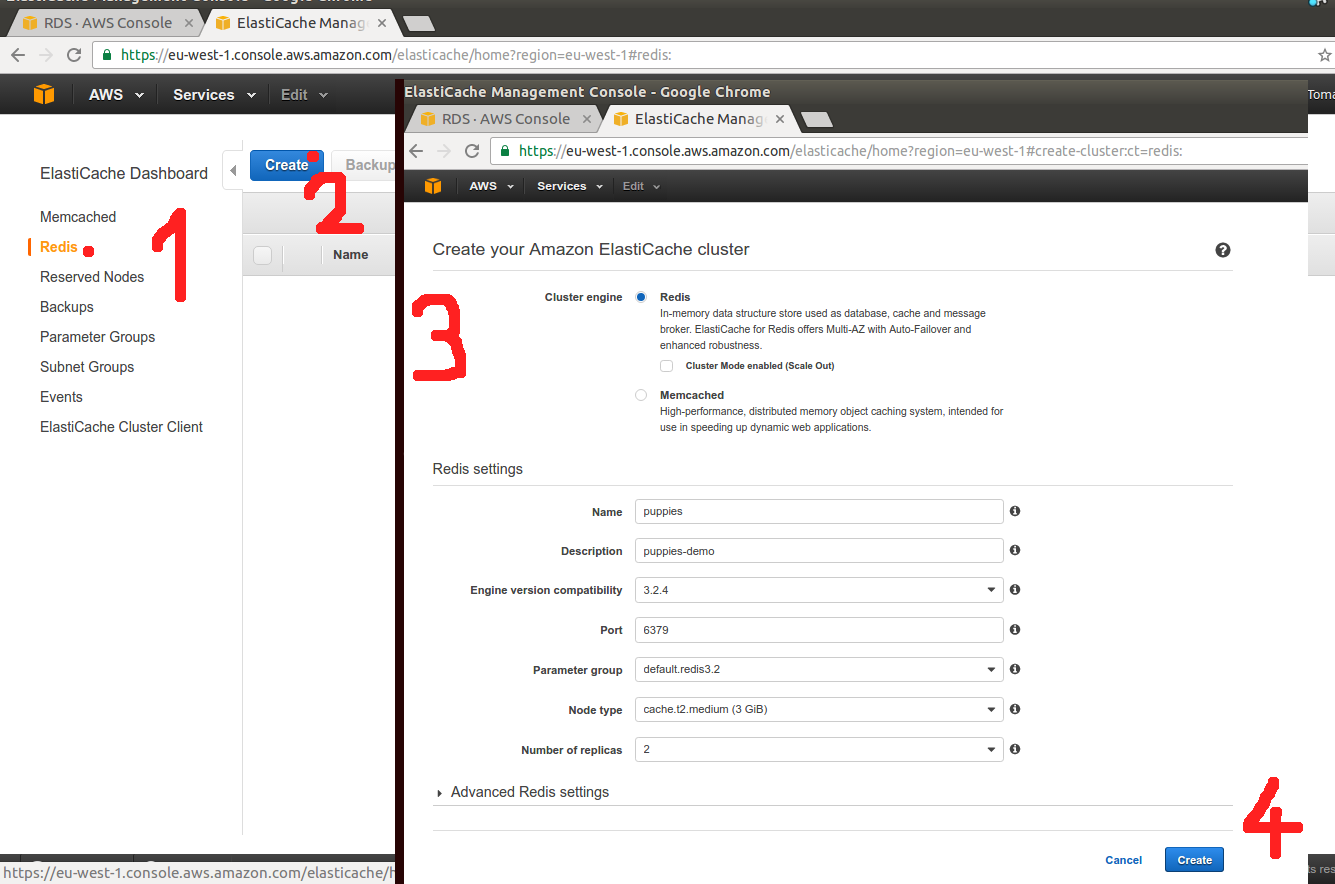Screen dimensions: 1335x884
Task: Open Events in the sidebar
Action: (x=61, y=397)
